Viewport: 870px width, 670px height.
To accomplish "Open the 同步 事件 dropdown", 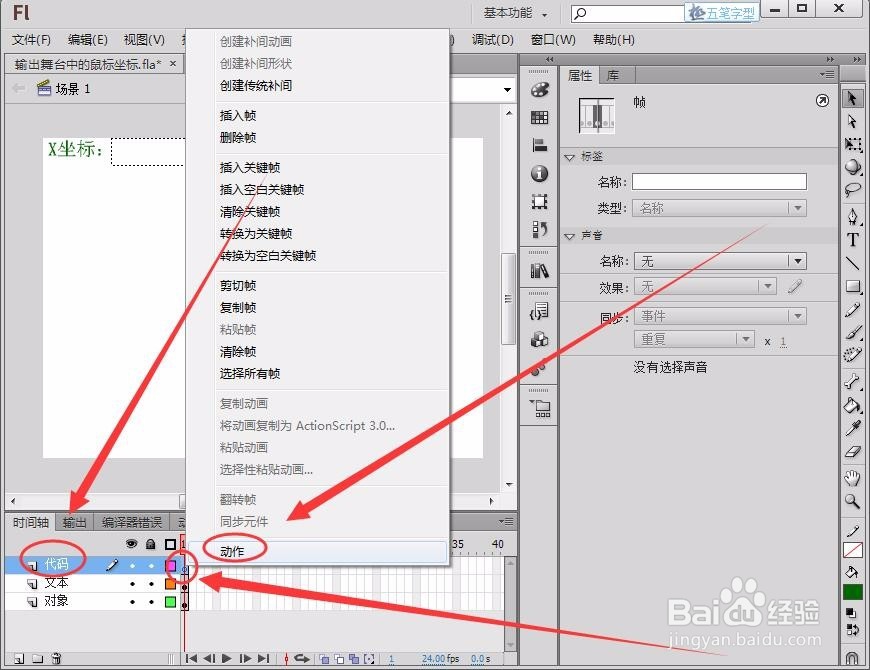I will click(x=720, y=316).
